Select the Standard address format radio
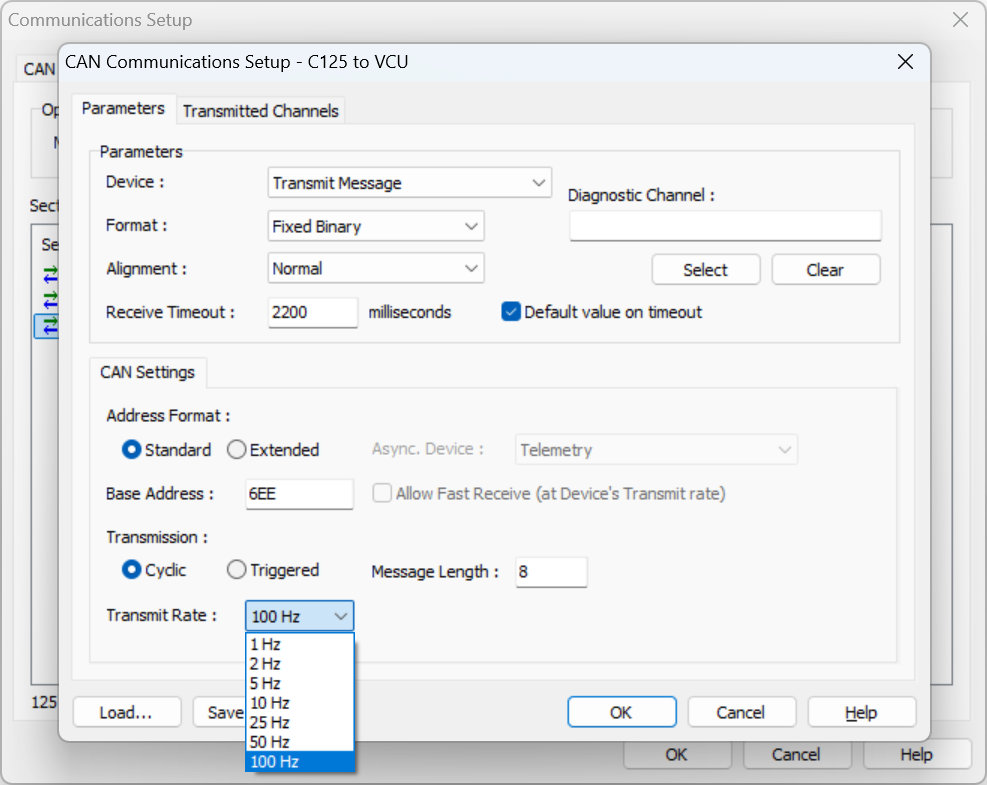987x785 pixels. pyautogui.click(x=131, y=450)
